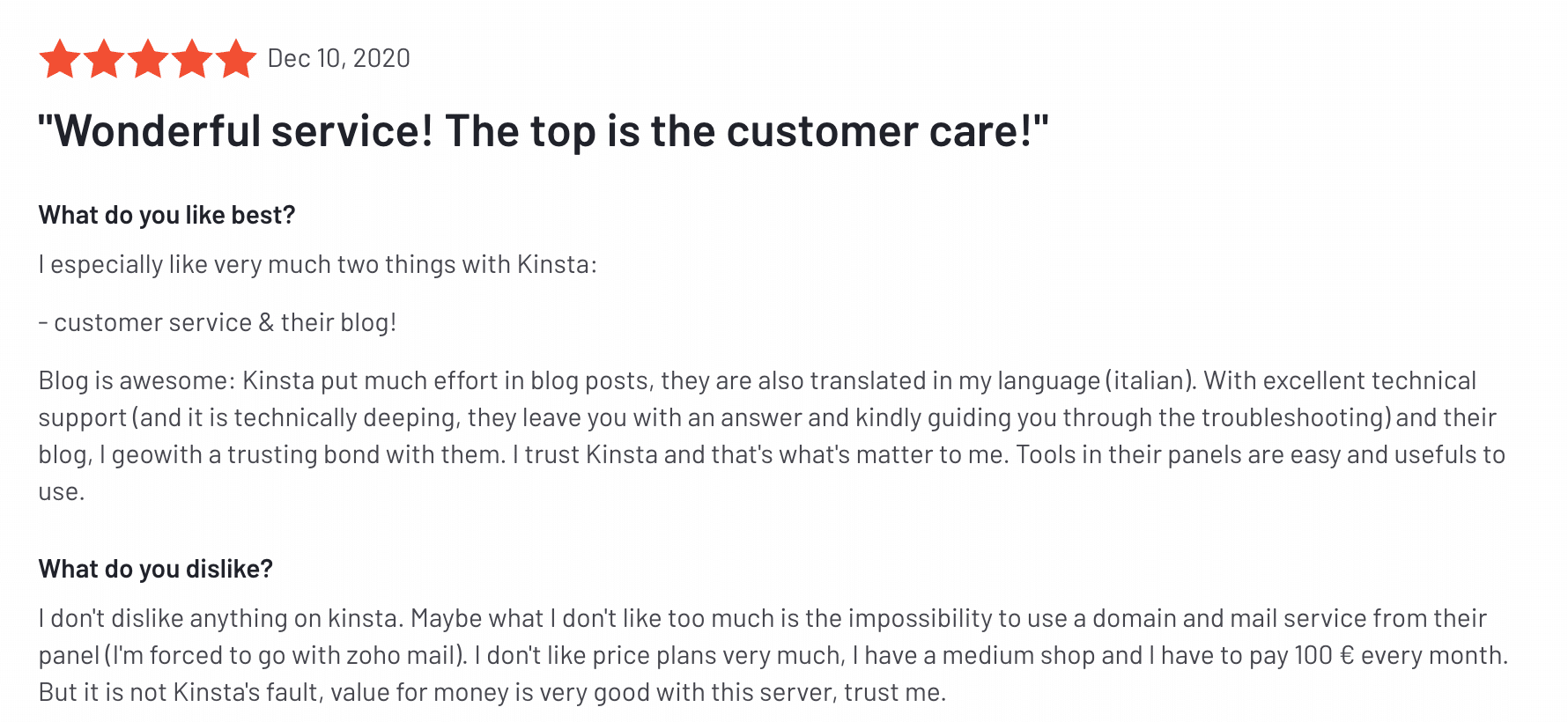Click the first orange rating star
The image size is (1568, 722).
pyautogui.click(x=60, y=59)
